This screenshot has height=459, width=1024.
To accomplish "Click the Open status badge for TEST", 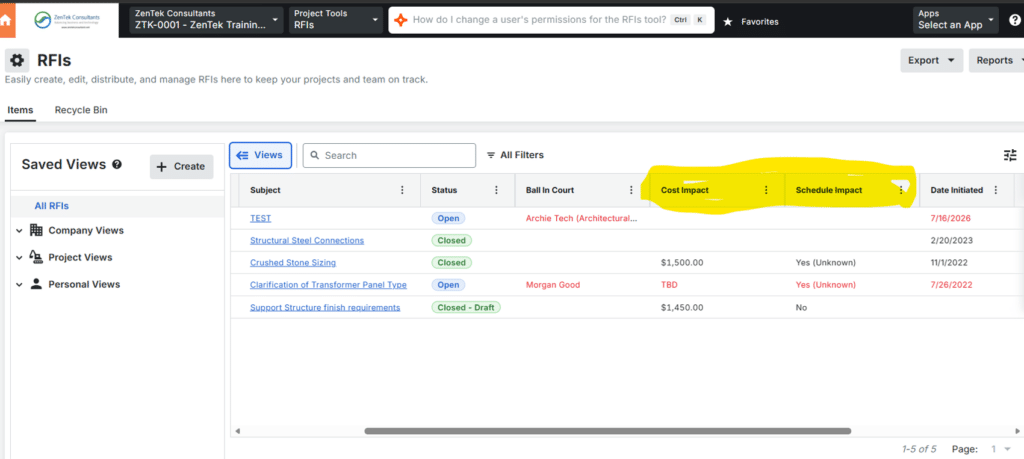I will [448, 218].
